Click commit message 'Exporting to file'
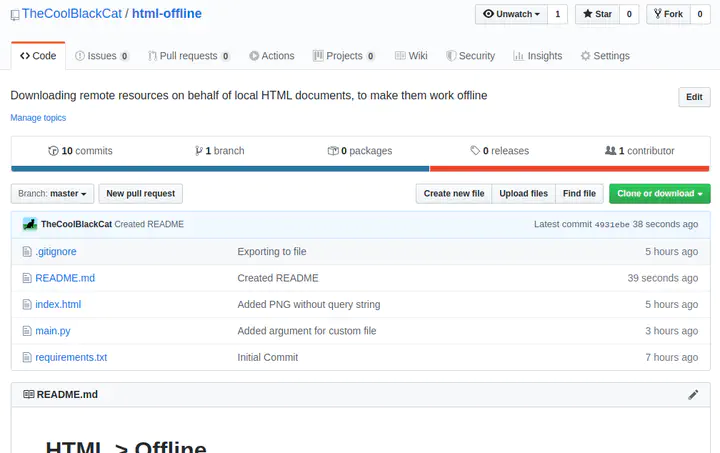Image resolution: width=720 pixels, height=453 pixels. point(272,252)
